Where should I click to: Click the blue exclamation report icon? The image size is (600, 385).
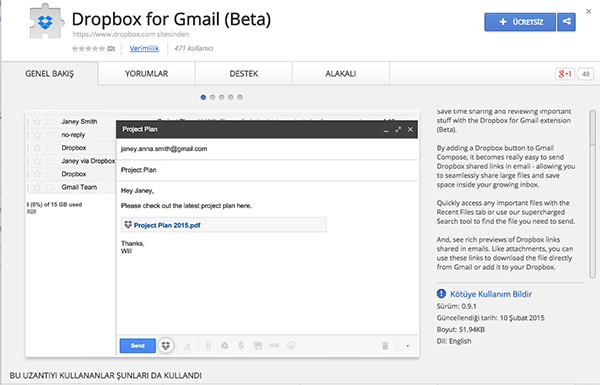(441, 294)
